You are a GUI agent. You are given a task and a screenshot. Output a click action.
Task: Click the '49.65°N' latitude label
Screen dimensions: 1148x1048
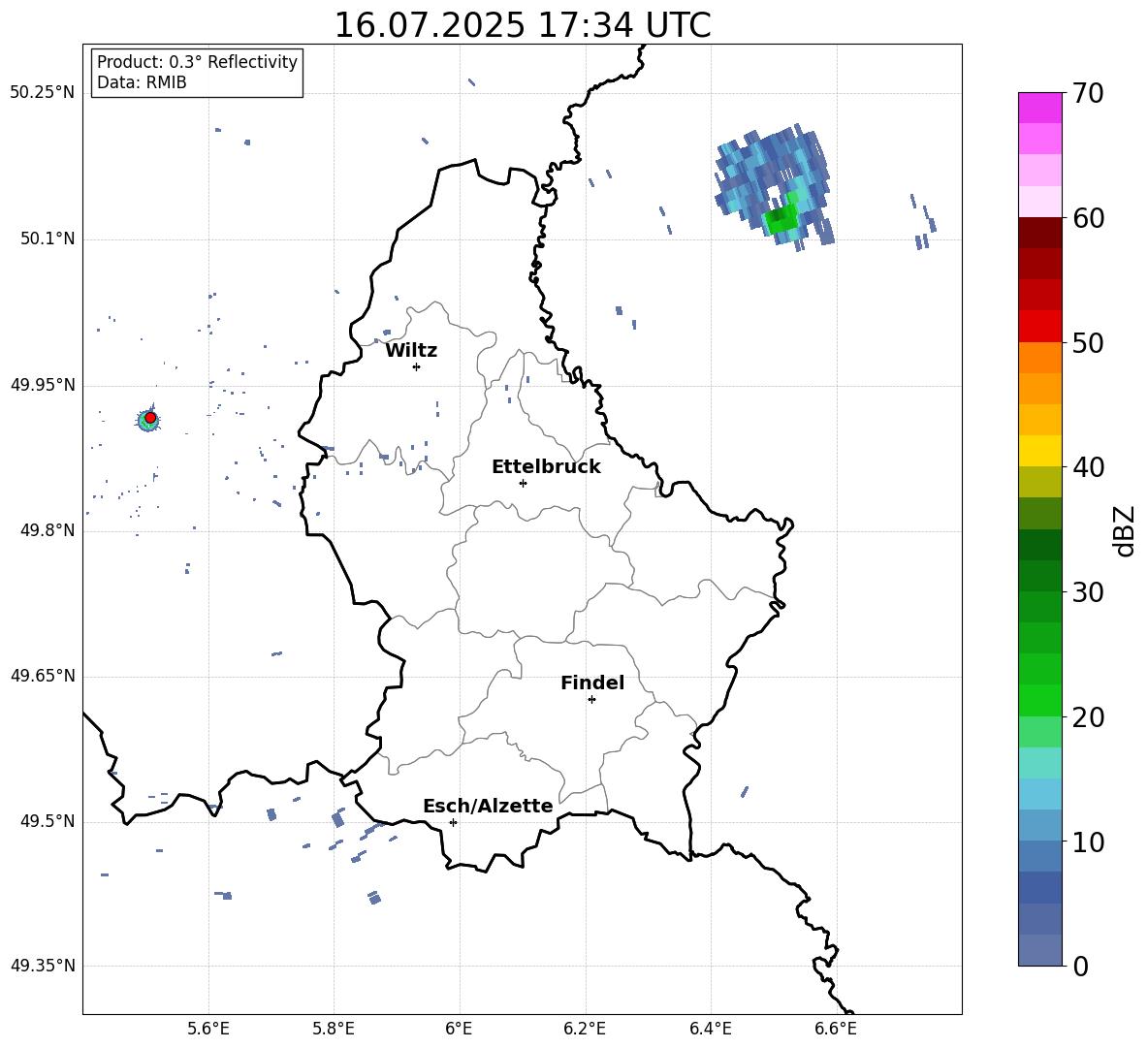pyautogui.click(x=43, y=676)
